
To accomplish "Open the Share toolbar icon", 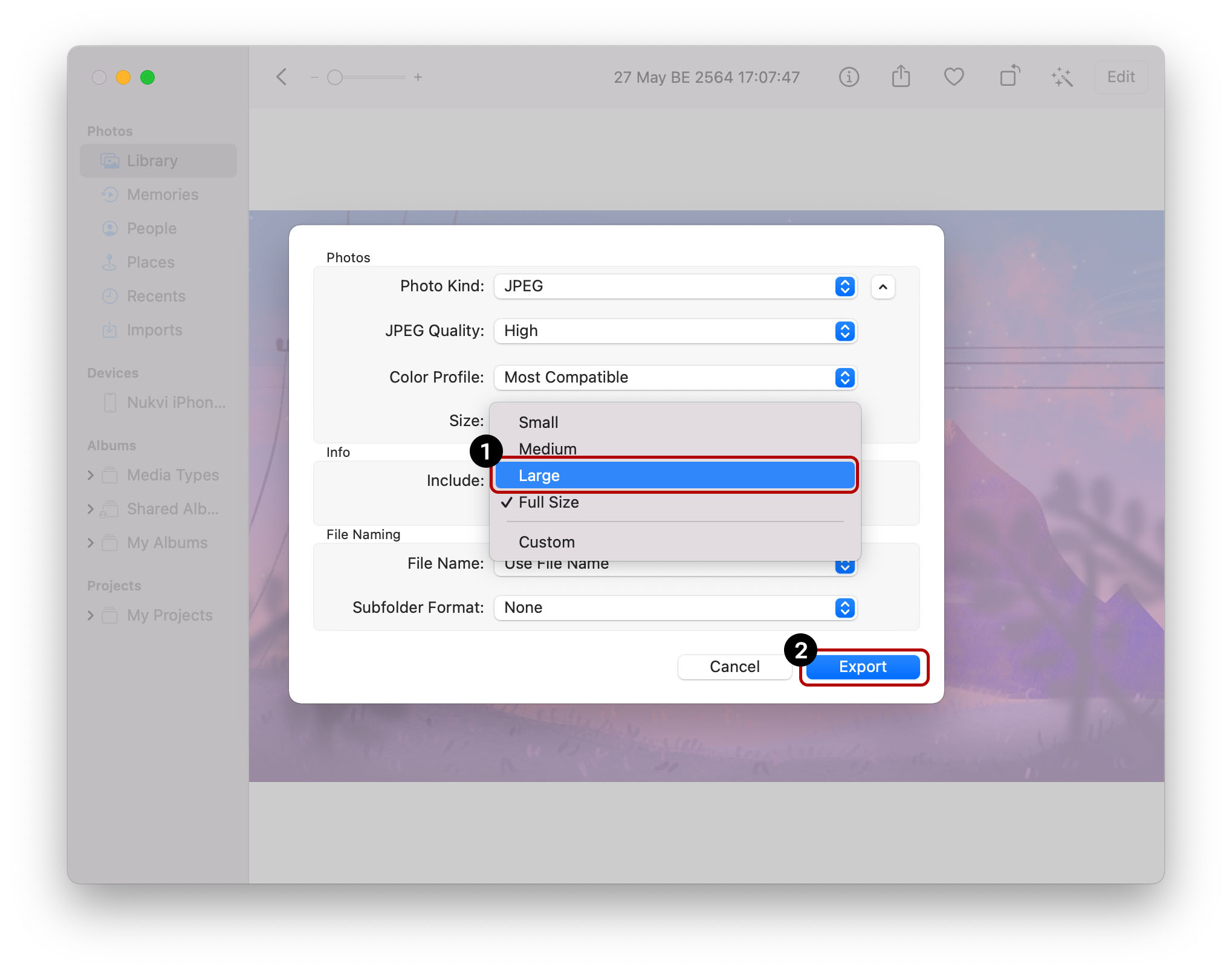I will coord(901,77).
